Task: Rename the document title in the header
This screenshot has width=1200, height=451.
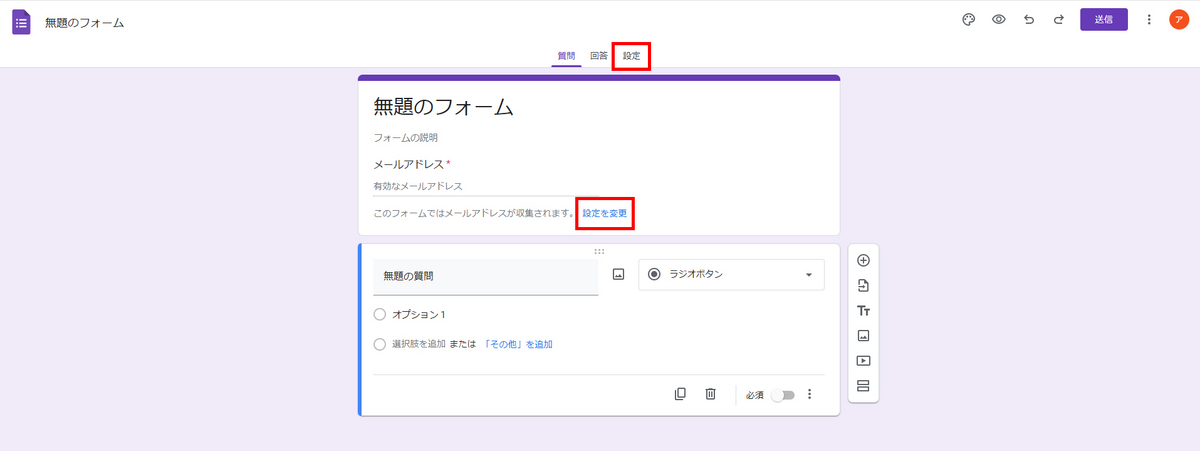Action: [x=85, y=22]
